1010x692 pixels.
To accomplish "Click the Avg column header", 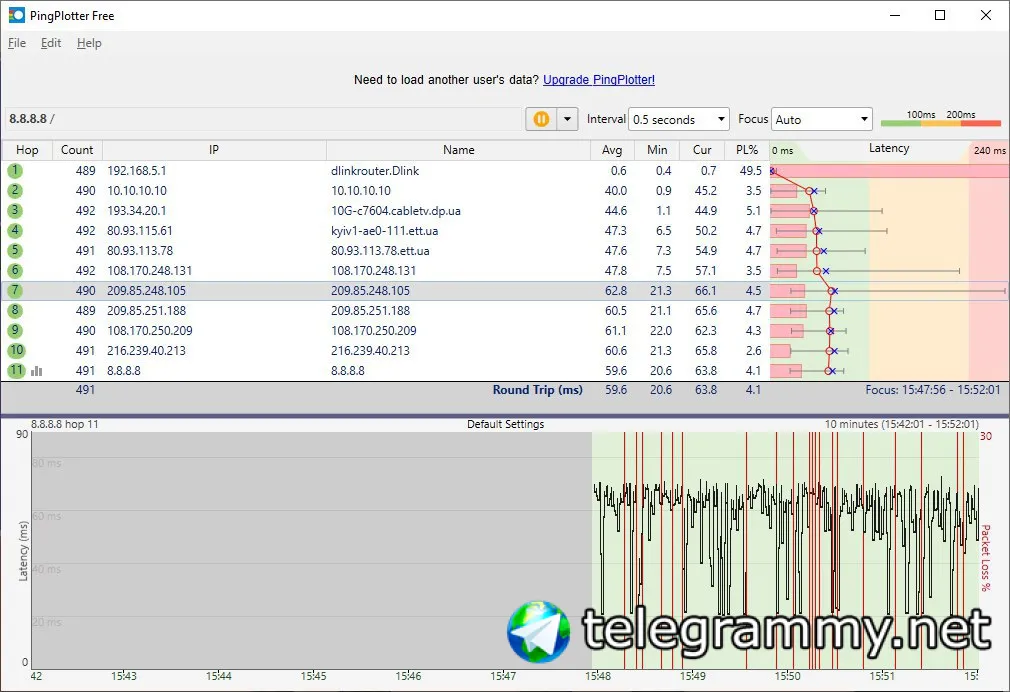I will click(612, 149).
